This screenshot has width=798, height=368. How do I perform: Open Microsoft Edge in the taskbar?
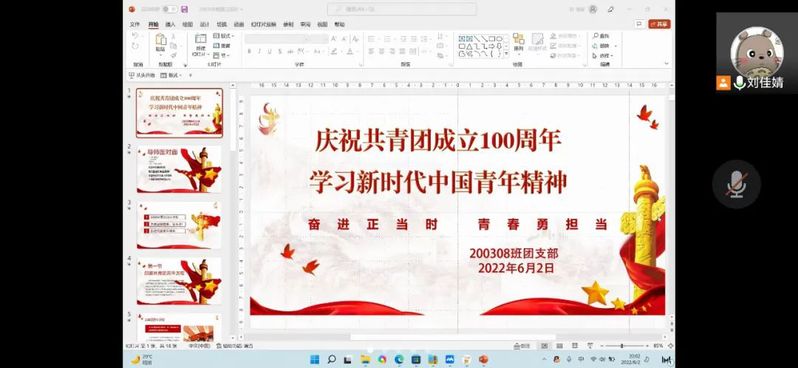pyautogui.click(x=399, y=359)
